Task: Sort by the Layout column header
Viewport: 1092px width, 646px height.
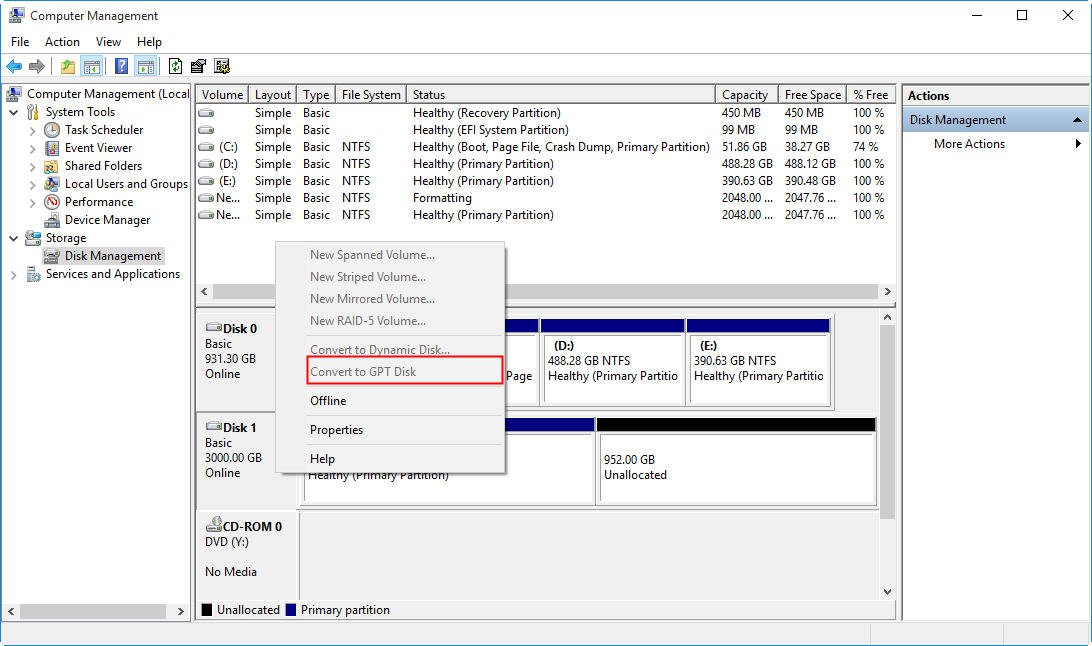Action: tap(272, 95)
